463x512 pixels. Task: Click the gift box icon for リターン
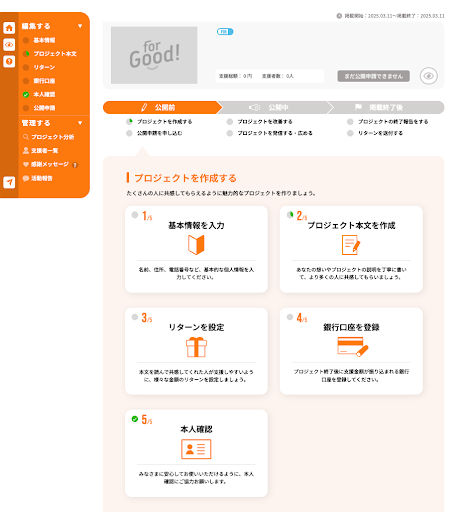(x=196, y=347)
